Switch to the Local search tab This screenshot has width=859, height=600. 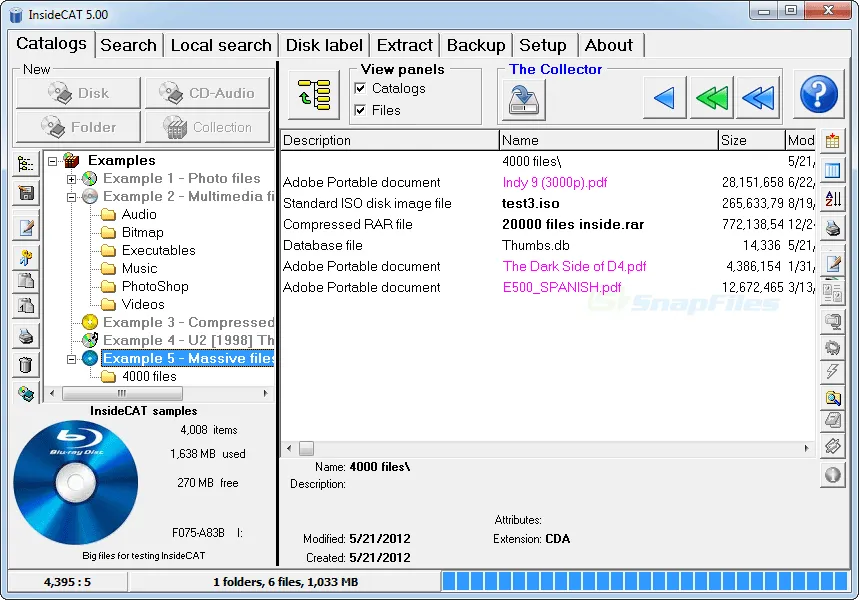coord(220,45)
